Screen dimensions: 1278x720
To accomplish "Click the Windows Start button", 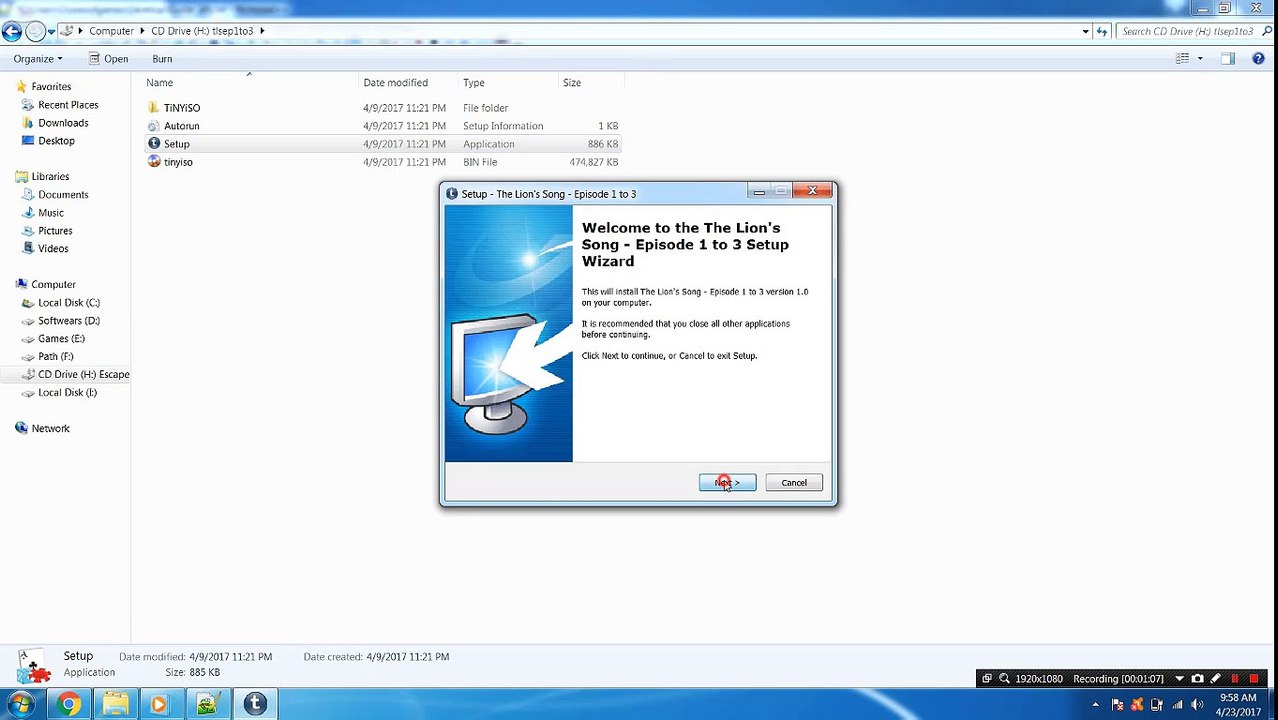I will click(x=21, y=705).
